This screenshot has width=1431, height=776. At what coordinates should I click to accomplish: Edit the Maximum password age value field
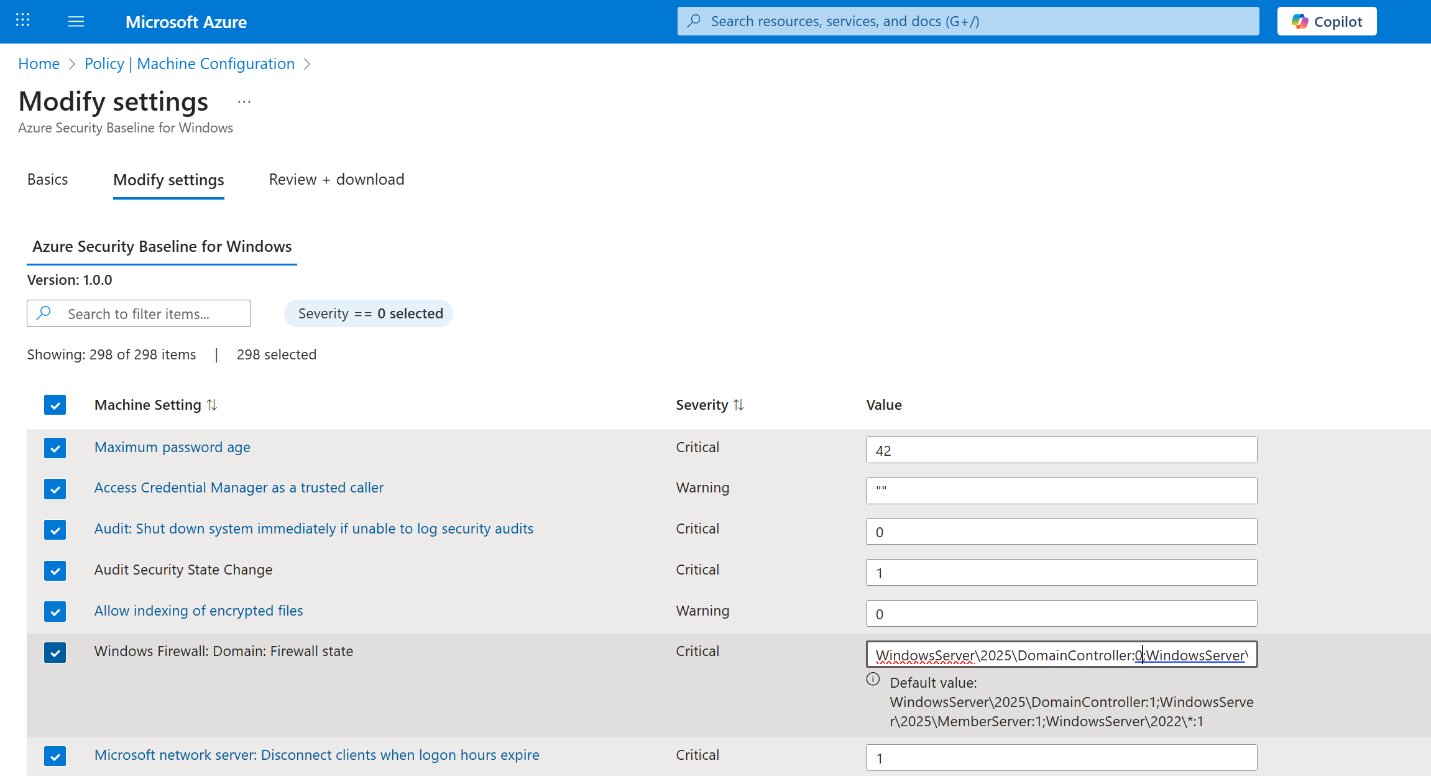pyautogui.click(x=1060, y=449)
